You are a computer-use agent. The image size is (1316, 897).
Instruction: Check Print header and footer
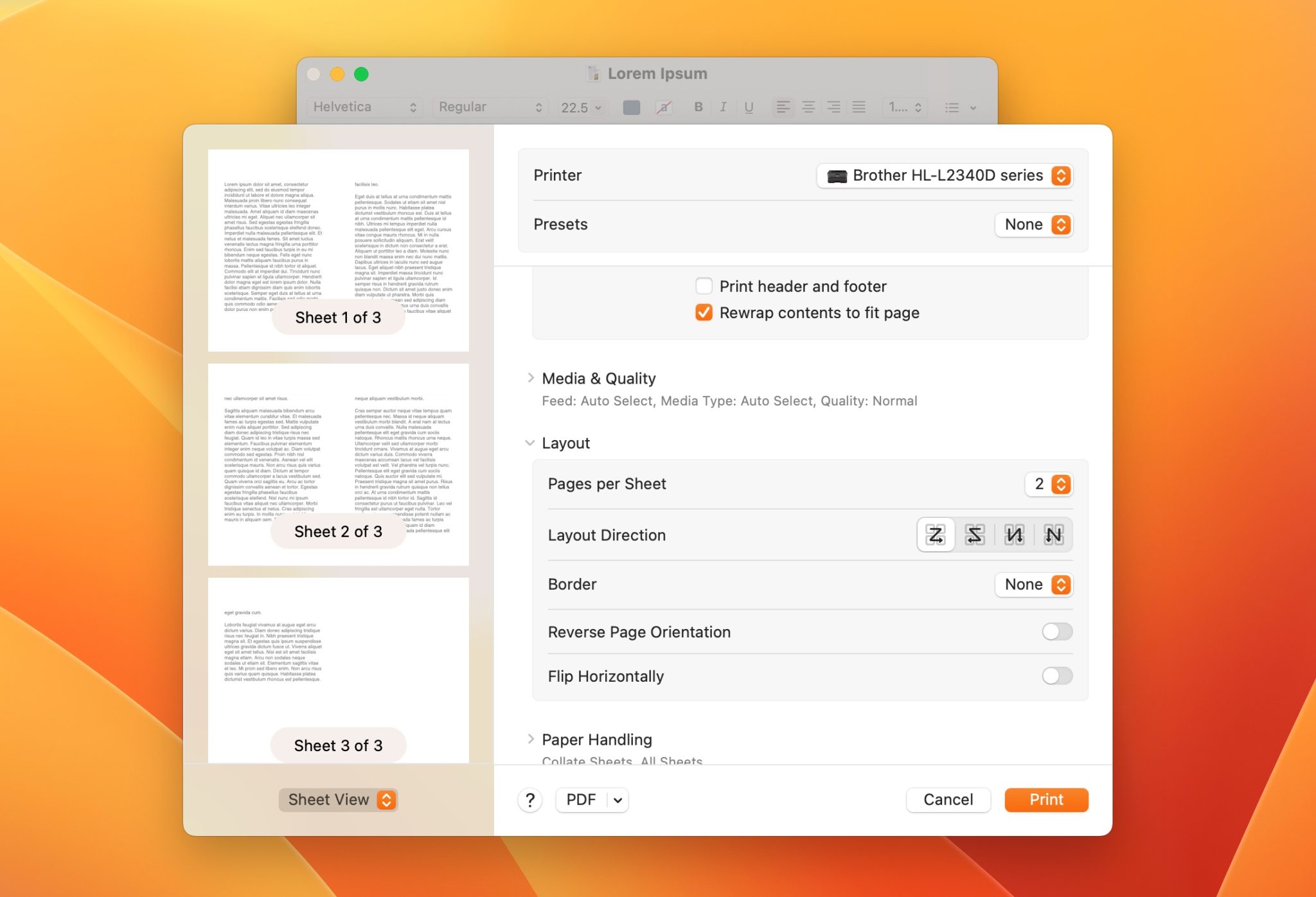704,286
